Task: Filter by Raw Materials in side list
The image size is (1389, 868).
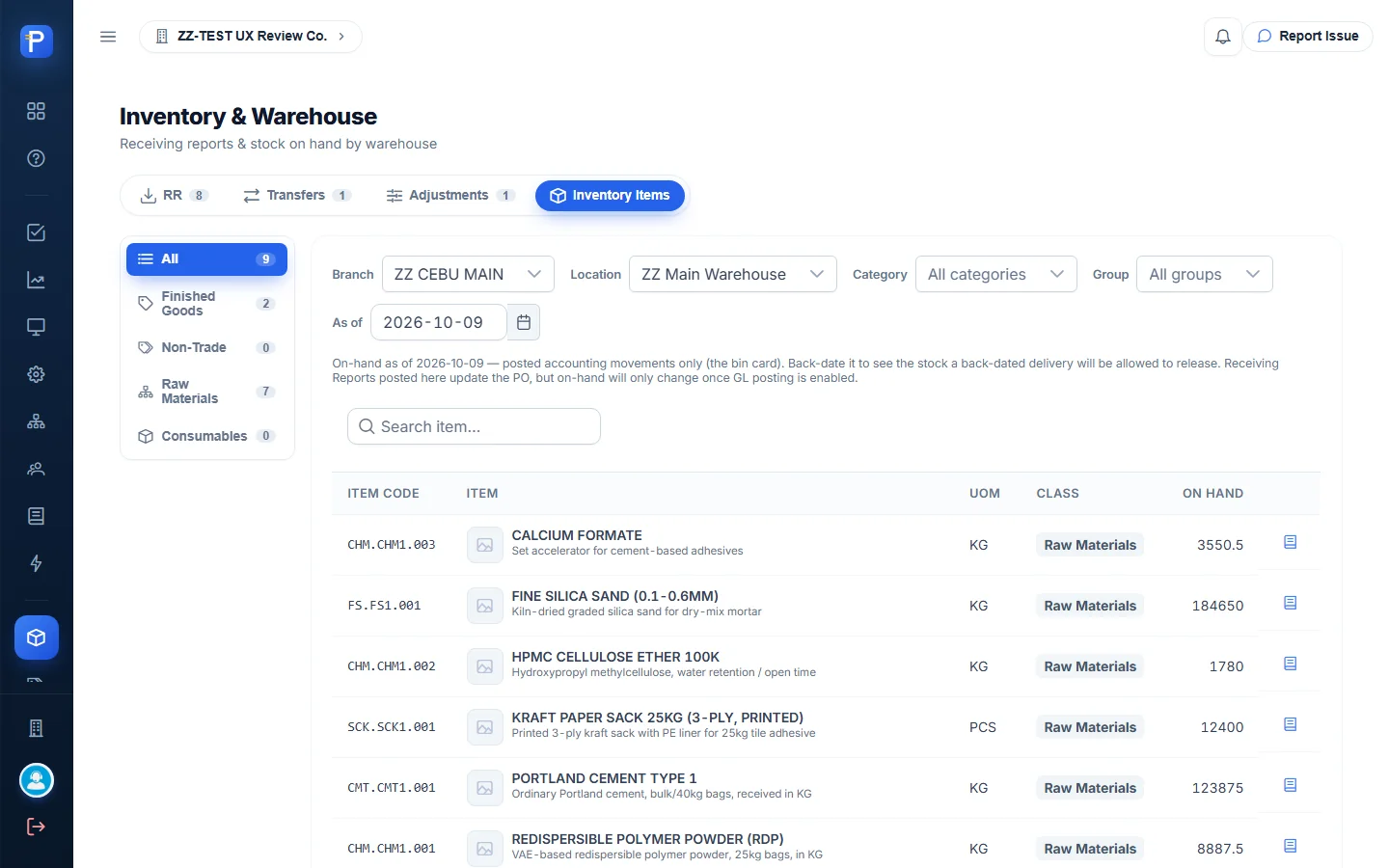Action: coord(206,392)
